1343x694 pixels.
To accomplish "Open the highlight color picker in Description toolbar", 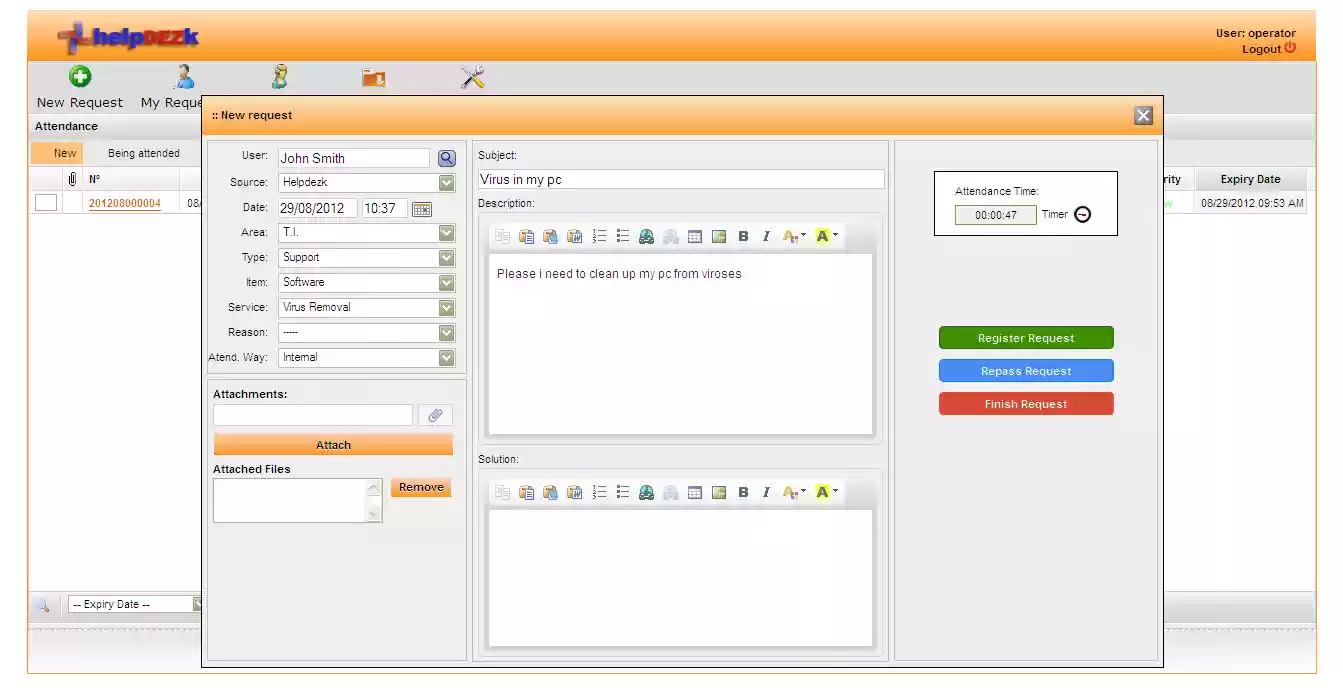I will pyautogui.click(x=822, y=236).
